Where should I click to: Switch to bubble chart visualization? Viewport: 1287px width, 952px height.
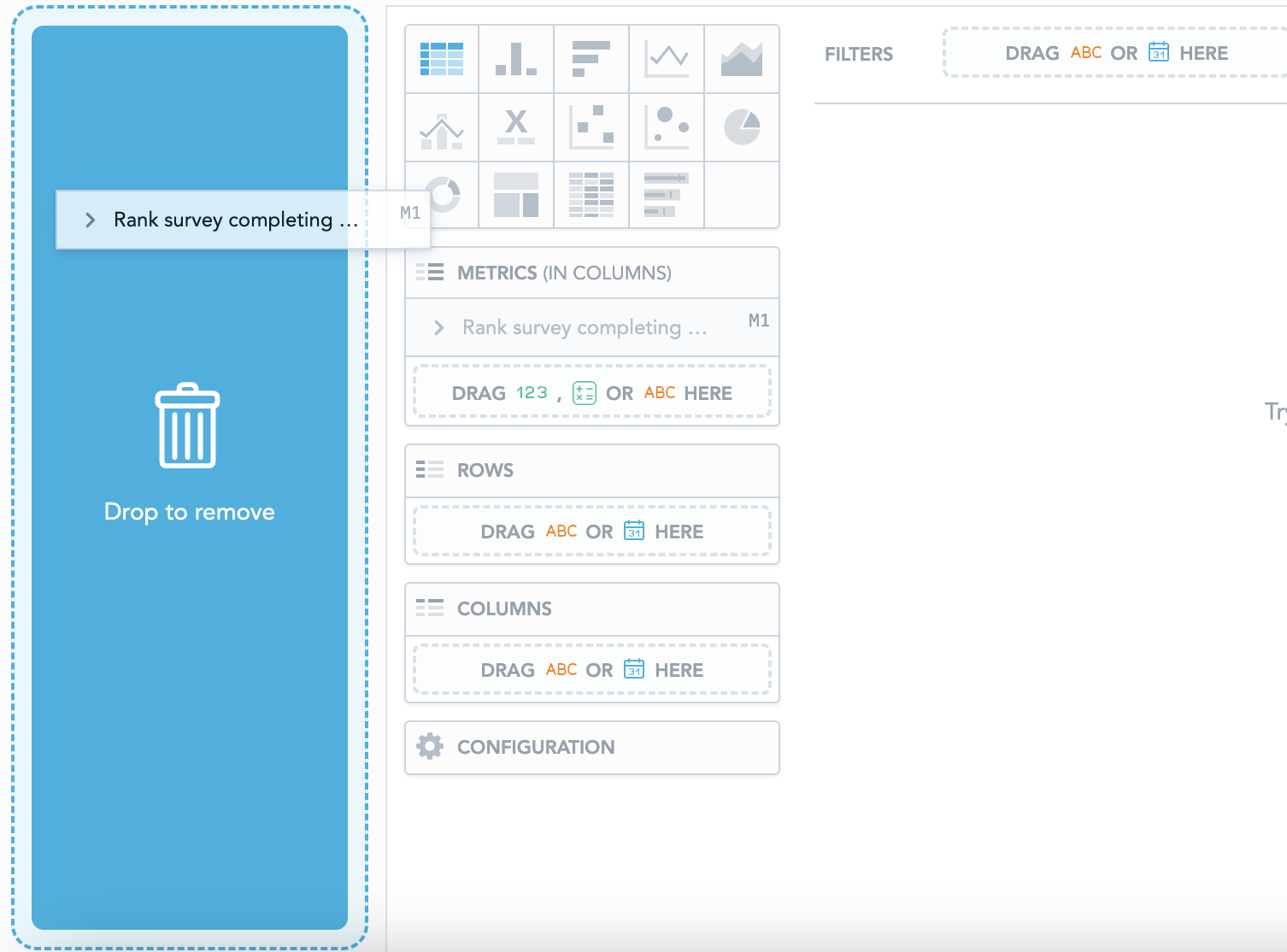667,128
